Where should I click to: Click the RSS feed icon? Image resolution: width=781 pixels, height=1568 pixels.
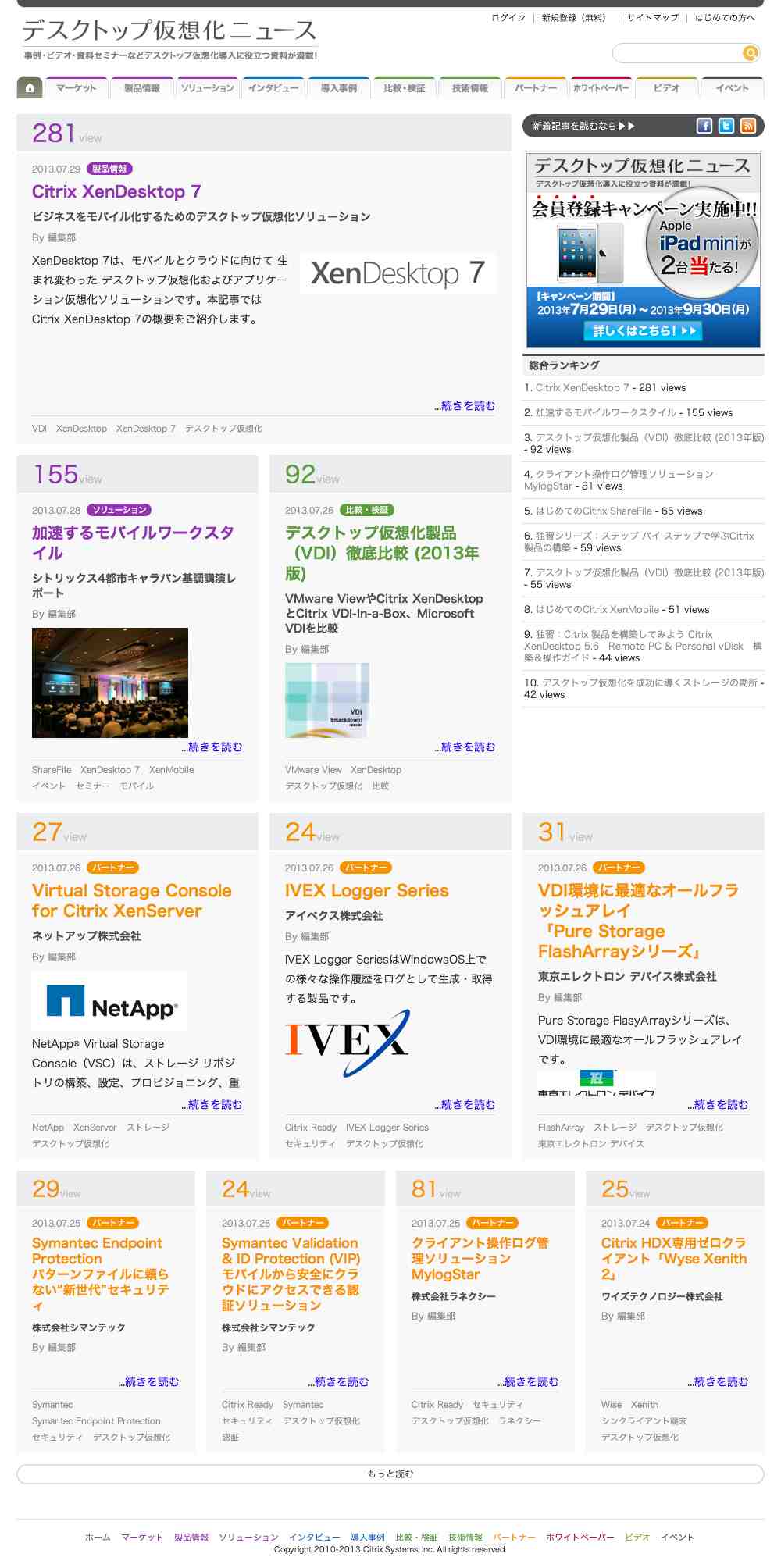pos(748,126)
